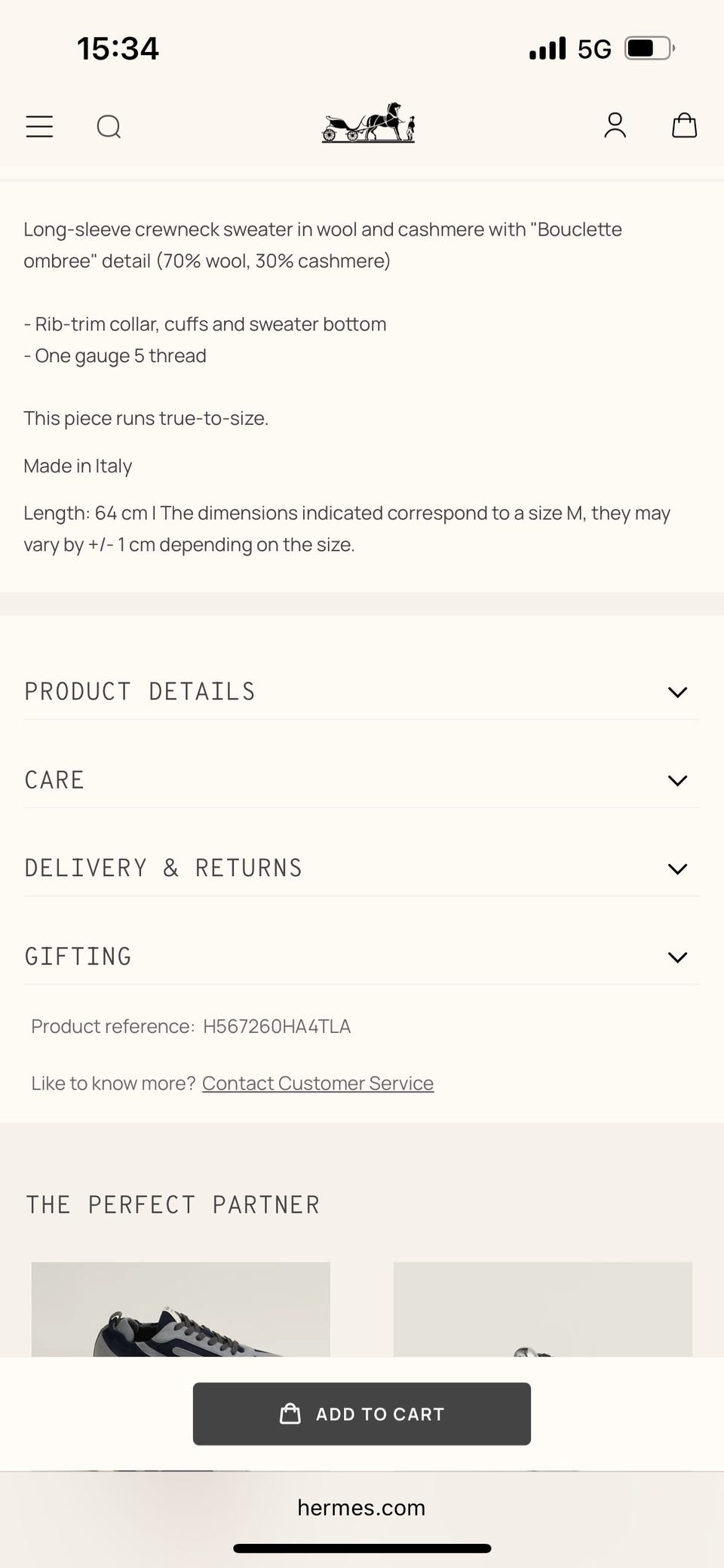Open the account profile icon
Viewport: 724px width, 1568px height.
coord(615,125)
